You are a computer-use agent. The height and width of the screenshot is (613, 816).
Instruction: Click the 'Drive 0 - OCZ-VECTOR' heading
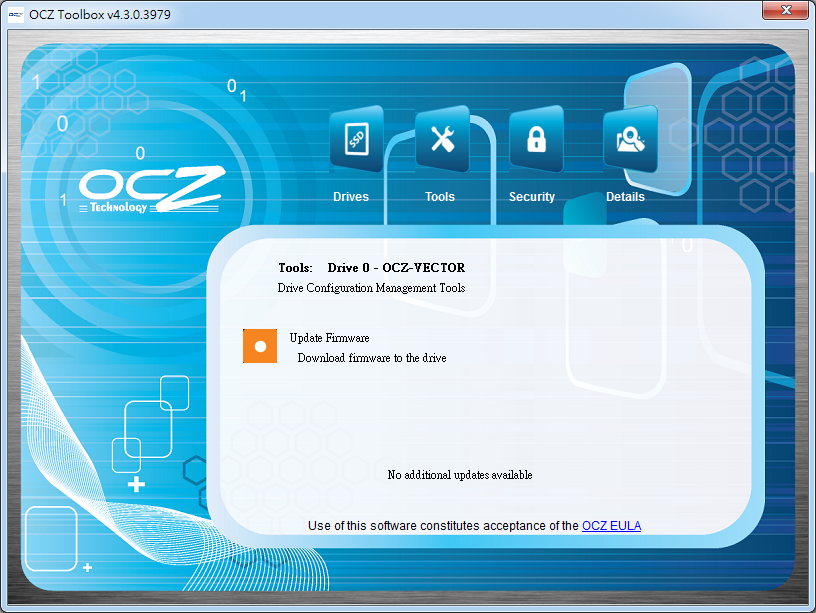pos(396,267)
